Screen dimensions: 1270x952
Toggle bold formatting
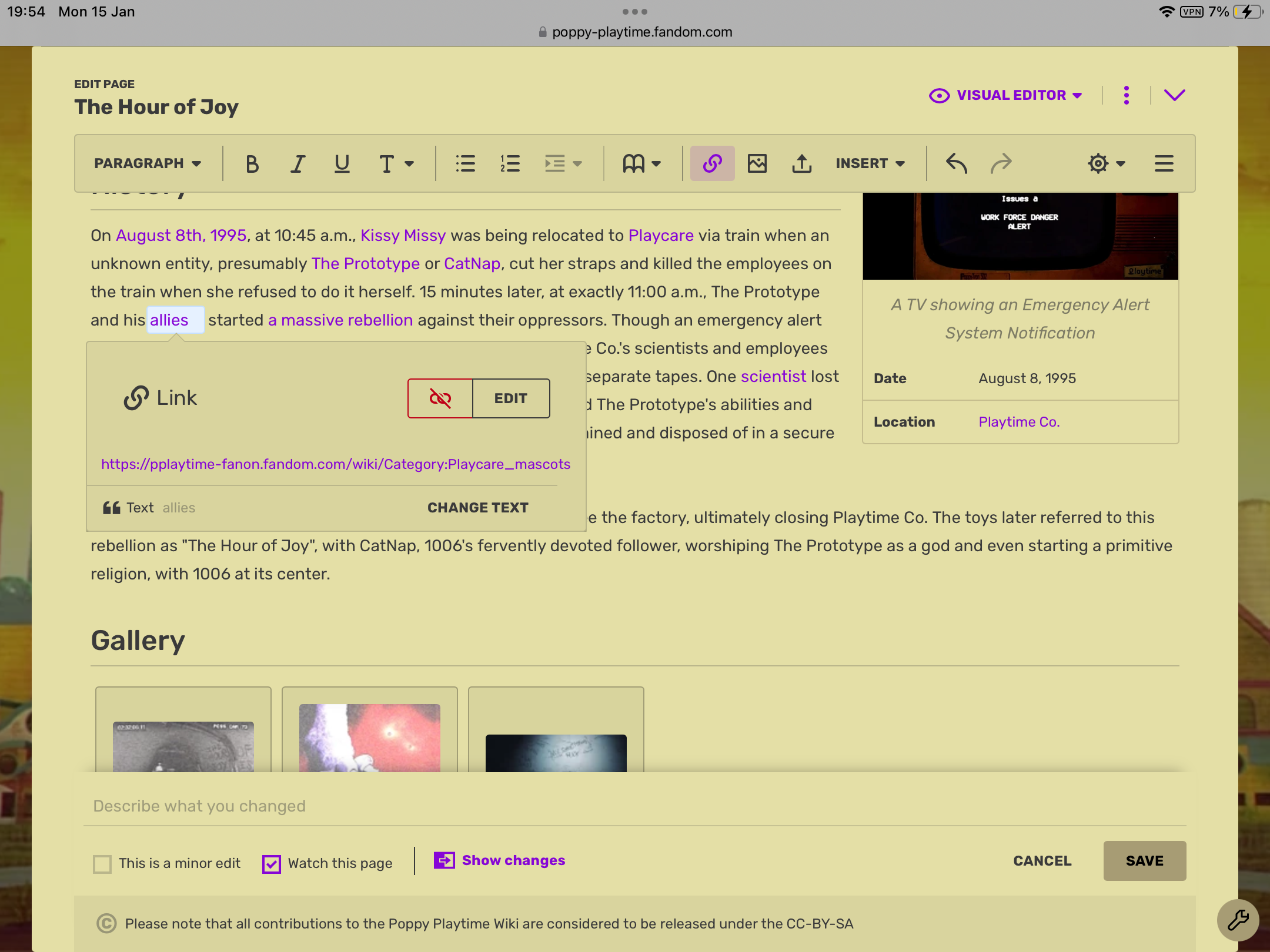[252, 163]
